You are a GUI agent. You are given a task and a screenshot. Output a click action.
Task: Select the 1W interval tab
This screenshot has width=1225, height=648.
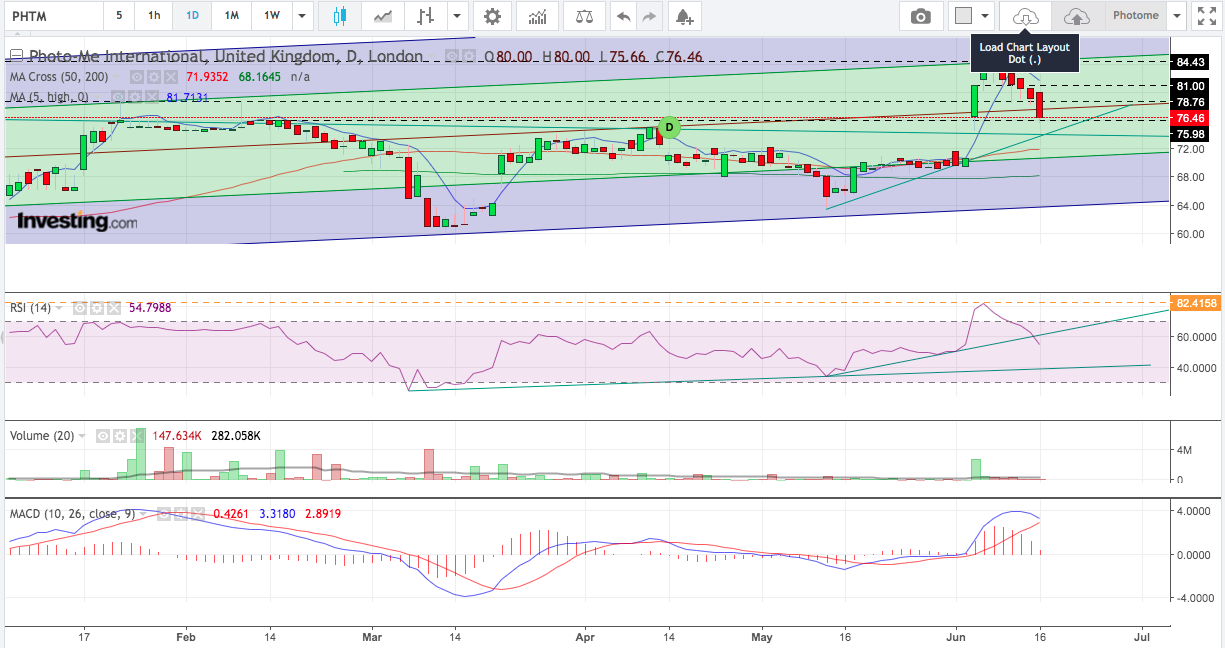click(271, 16)
